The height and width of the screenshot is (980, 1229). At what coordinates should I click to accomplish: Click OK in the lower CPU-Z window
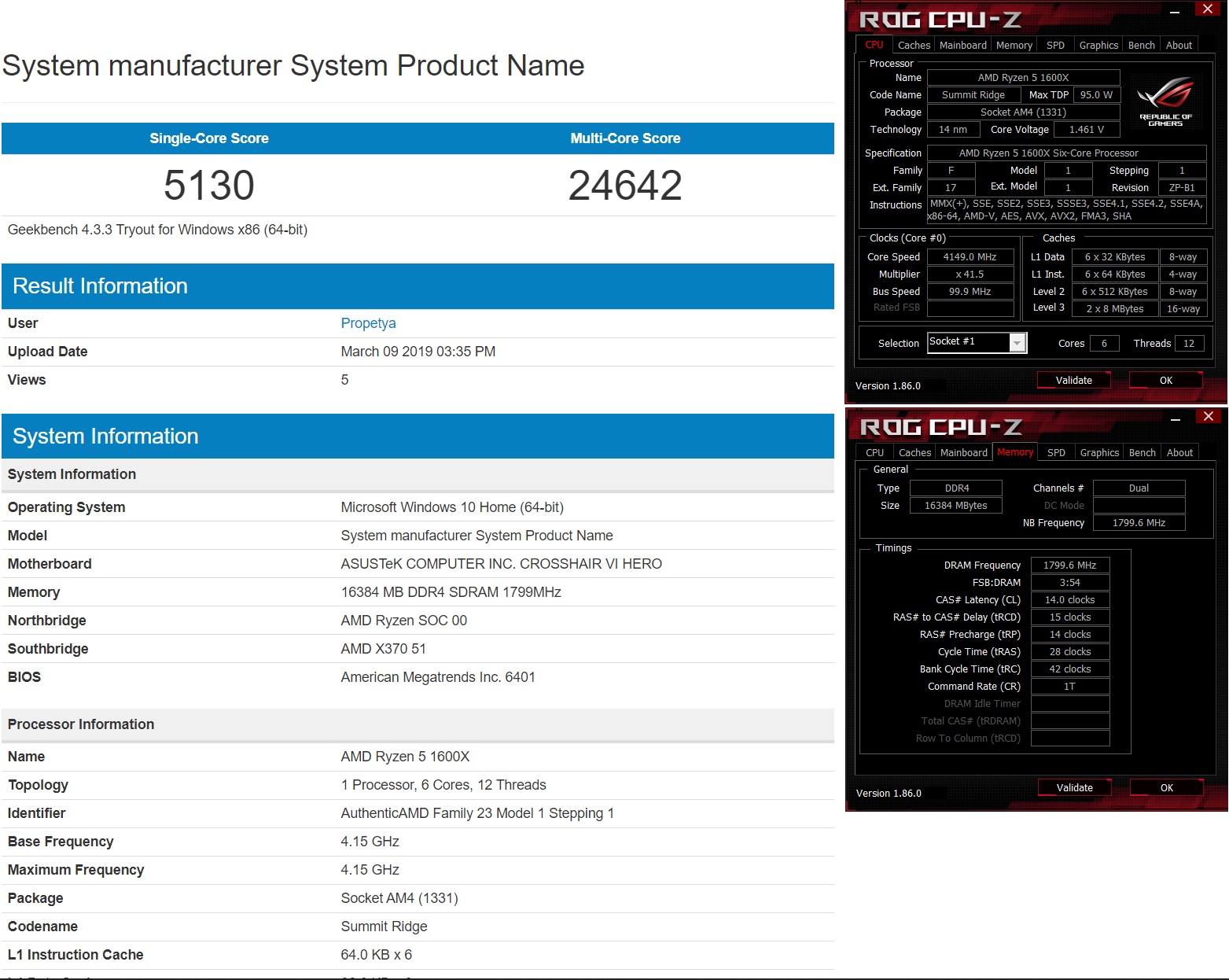[1166, 787]
